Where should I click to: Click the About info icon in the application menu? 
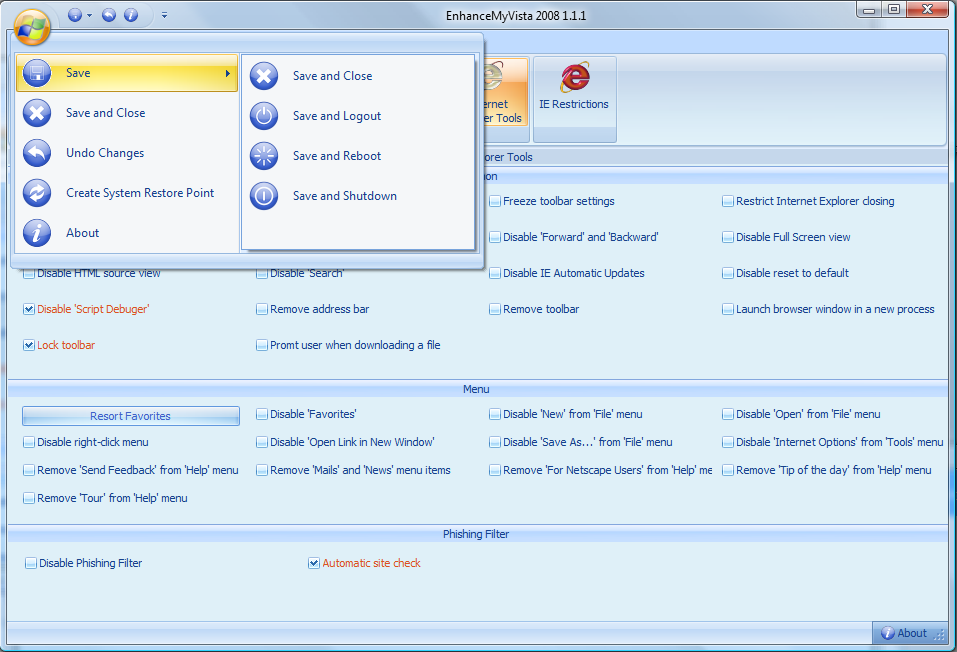[37, 233]
